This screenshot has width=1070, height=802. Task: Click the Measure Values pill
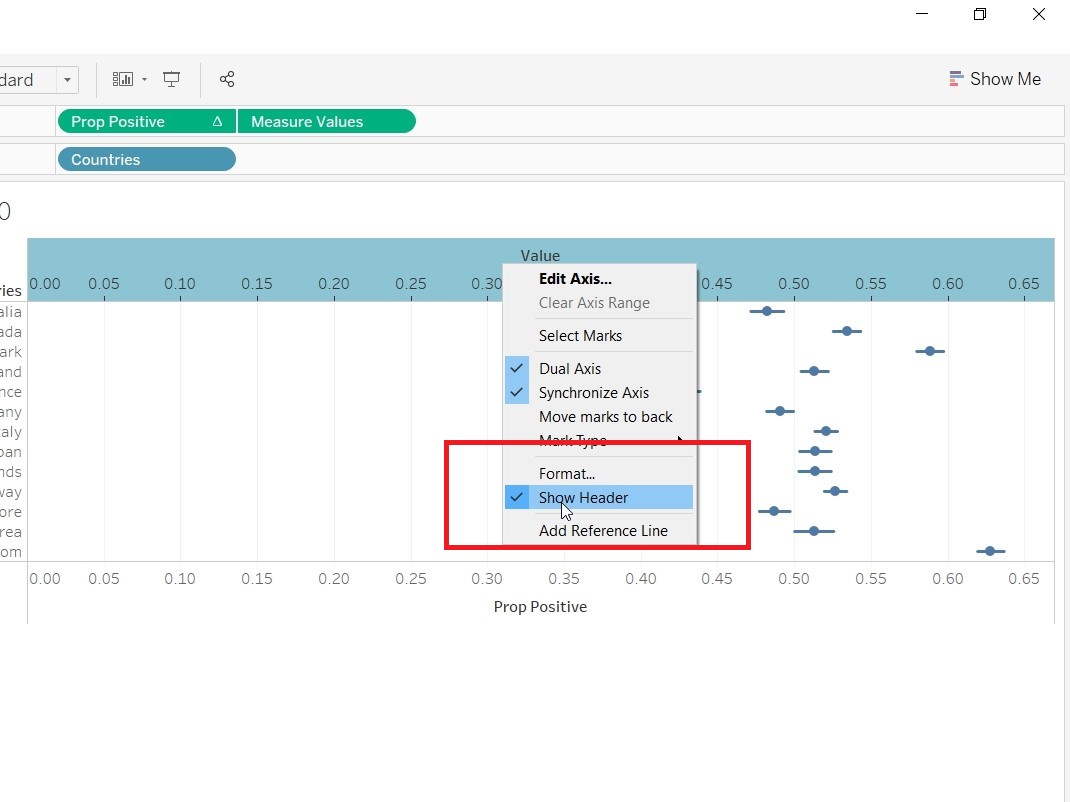326,122
